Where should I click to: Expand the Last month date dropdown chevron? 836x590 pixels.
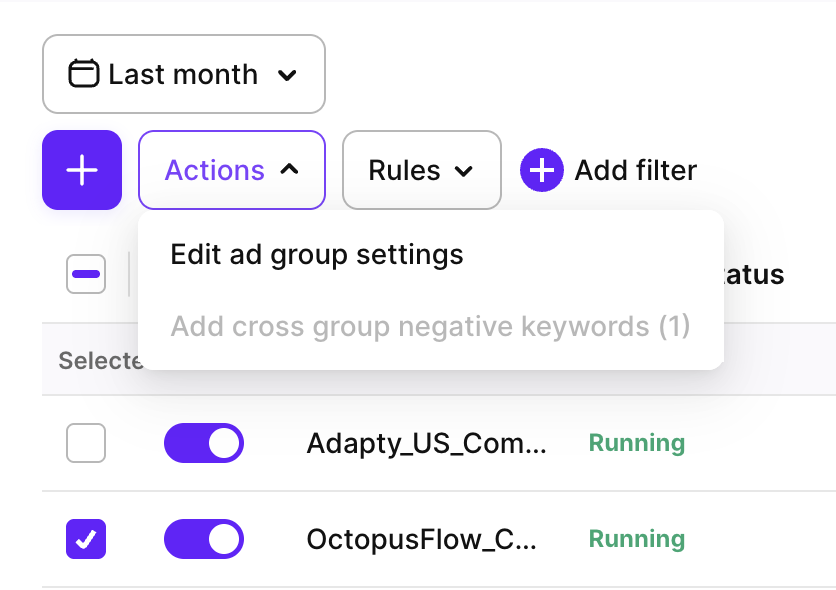[x=287, y=75]
